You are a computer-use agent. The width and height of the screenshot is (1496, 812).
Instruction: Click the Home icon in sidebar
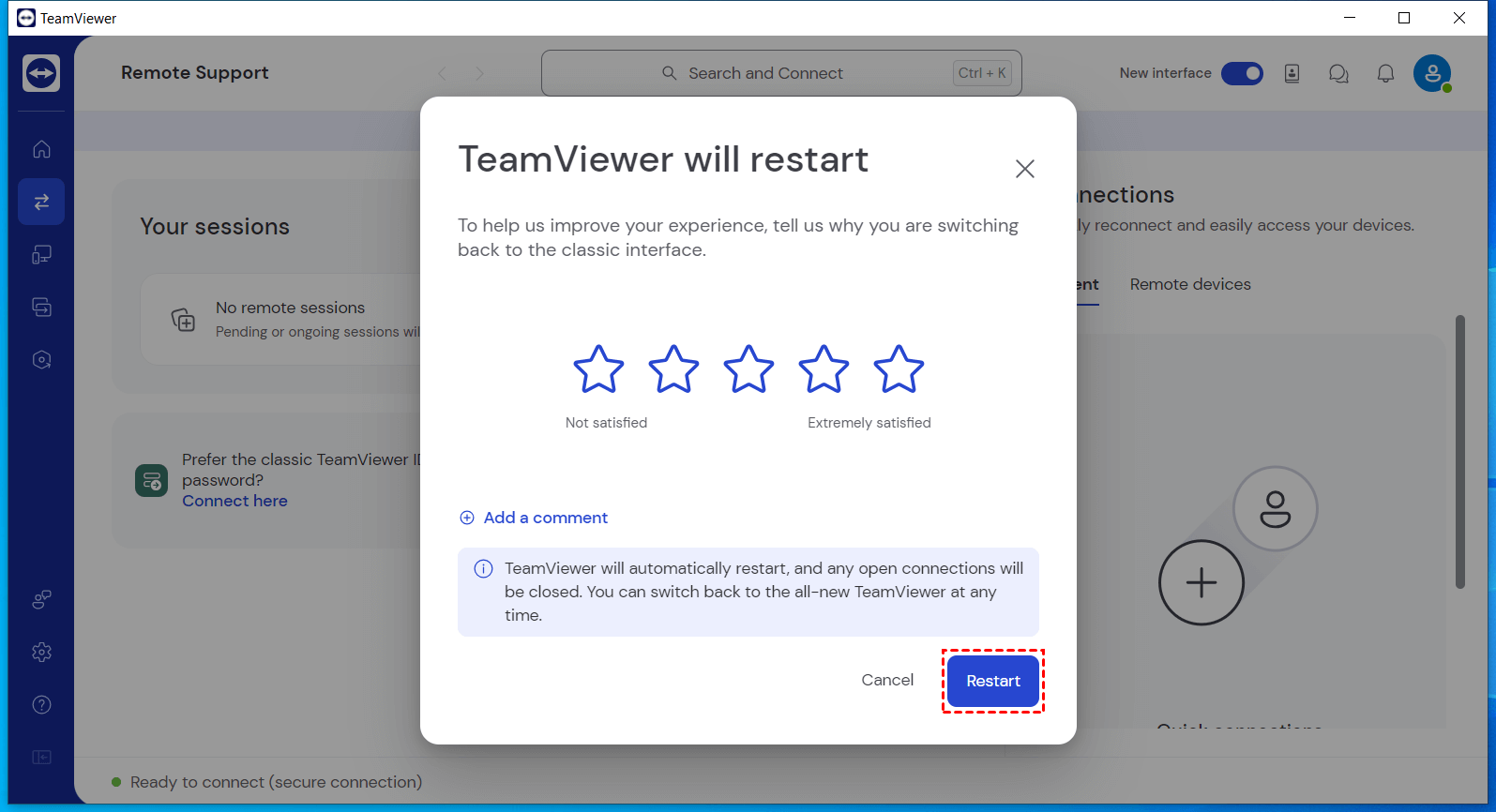click(x=41, y=149)
